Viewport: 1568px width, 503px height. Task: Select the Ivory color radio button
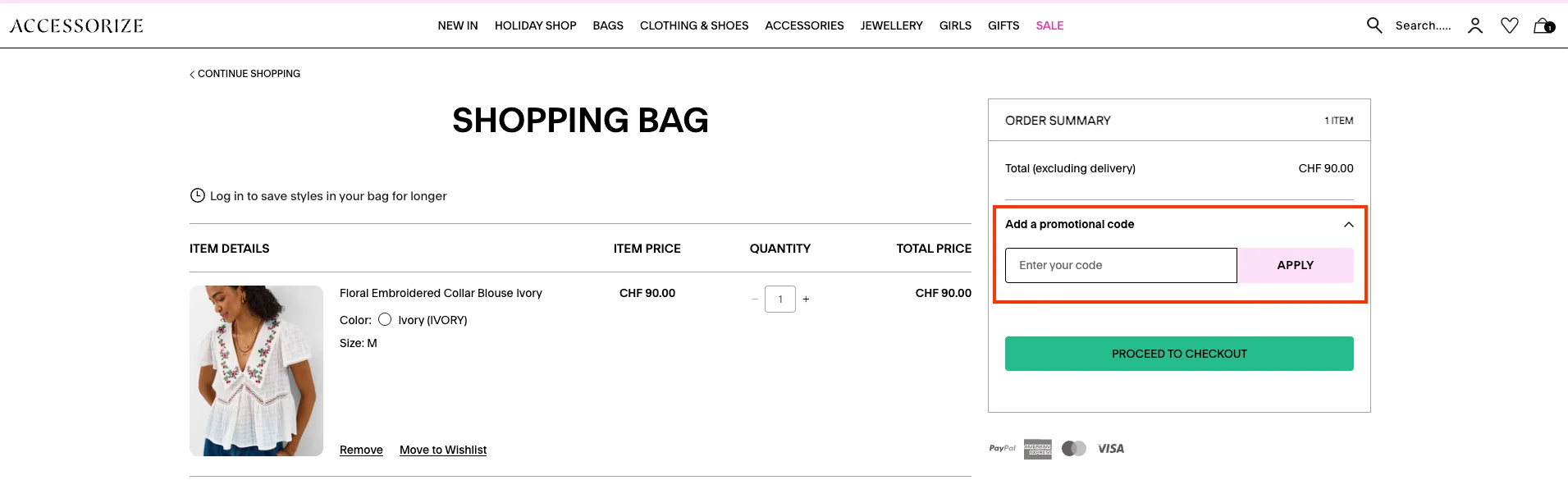(x=385, y=319)
